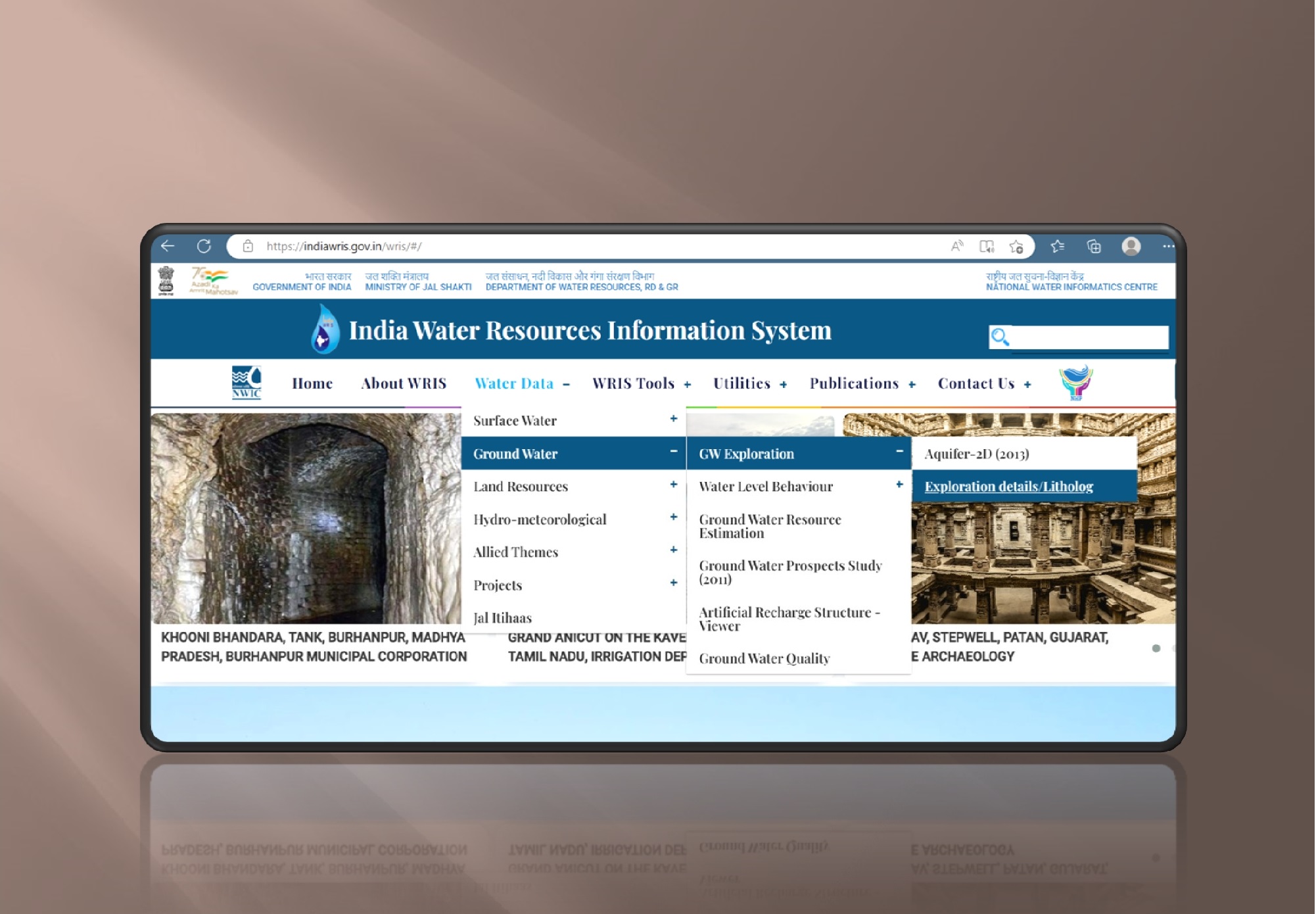The width and height of the screenshot is (1316, 914).
Task: Click the Patan stepwell photo
Action: tap(1043, 562)
